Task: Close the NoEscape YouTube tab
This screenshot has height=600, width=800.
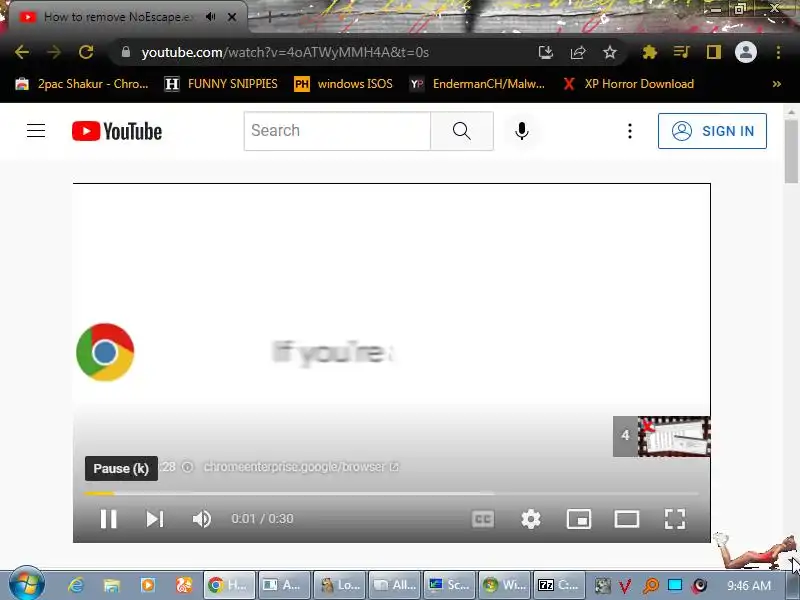Action: point(232,17)
